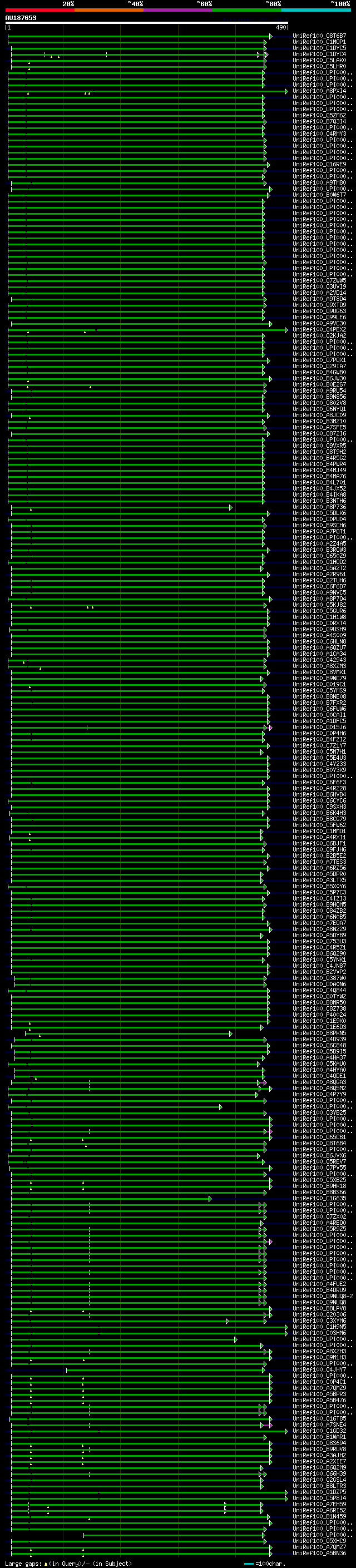The height and width of the screenshot is (1568, 356).
Task: Click the white query sequence bar
Action: tap(147, 23)
